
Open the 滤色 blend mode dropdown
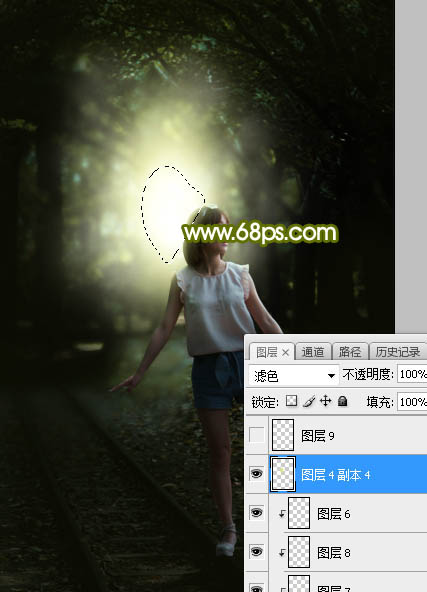293,375
